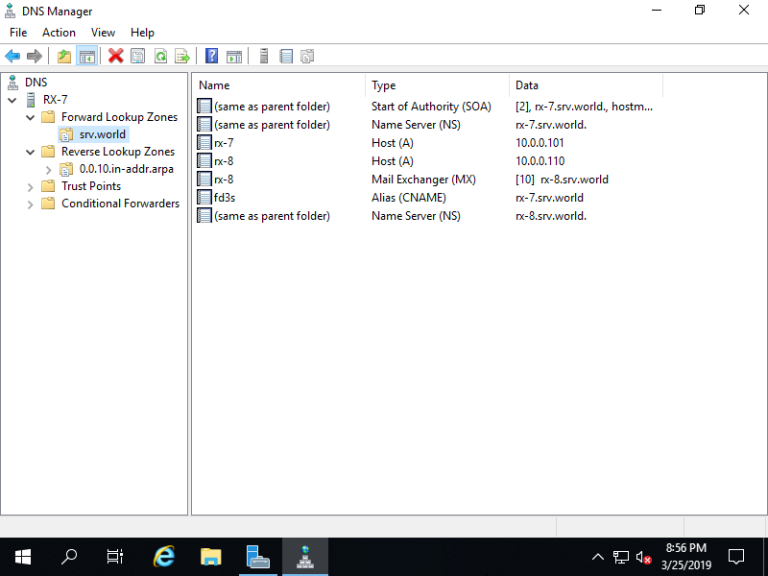Sort records by Data column header
768x576 pixels.
pyautogui.click(x=586, y=85)
